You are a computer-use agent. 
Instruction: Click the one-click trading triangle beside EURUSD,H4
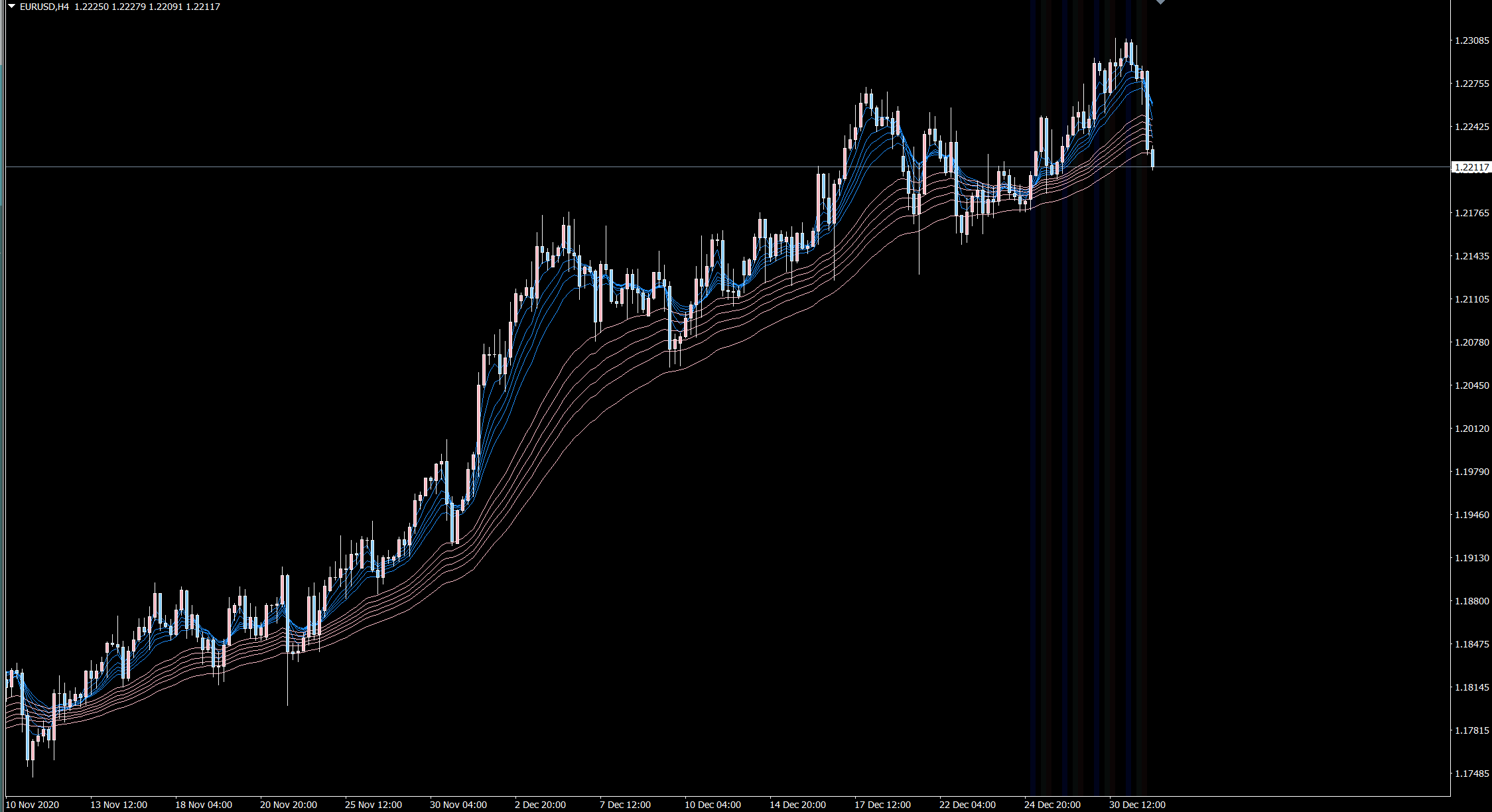click(11, 6)
